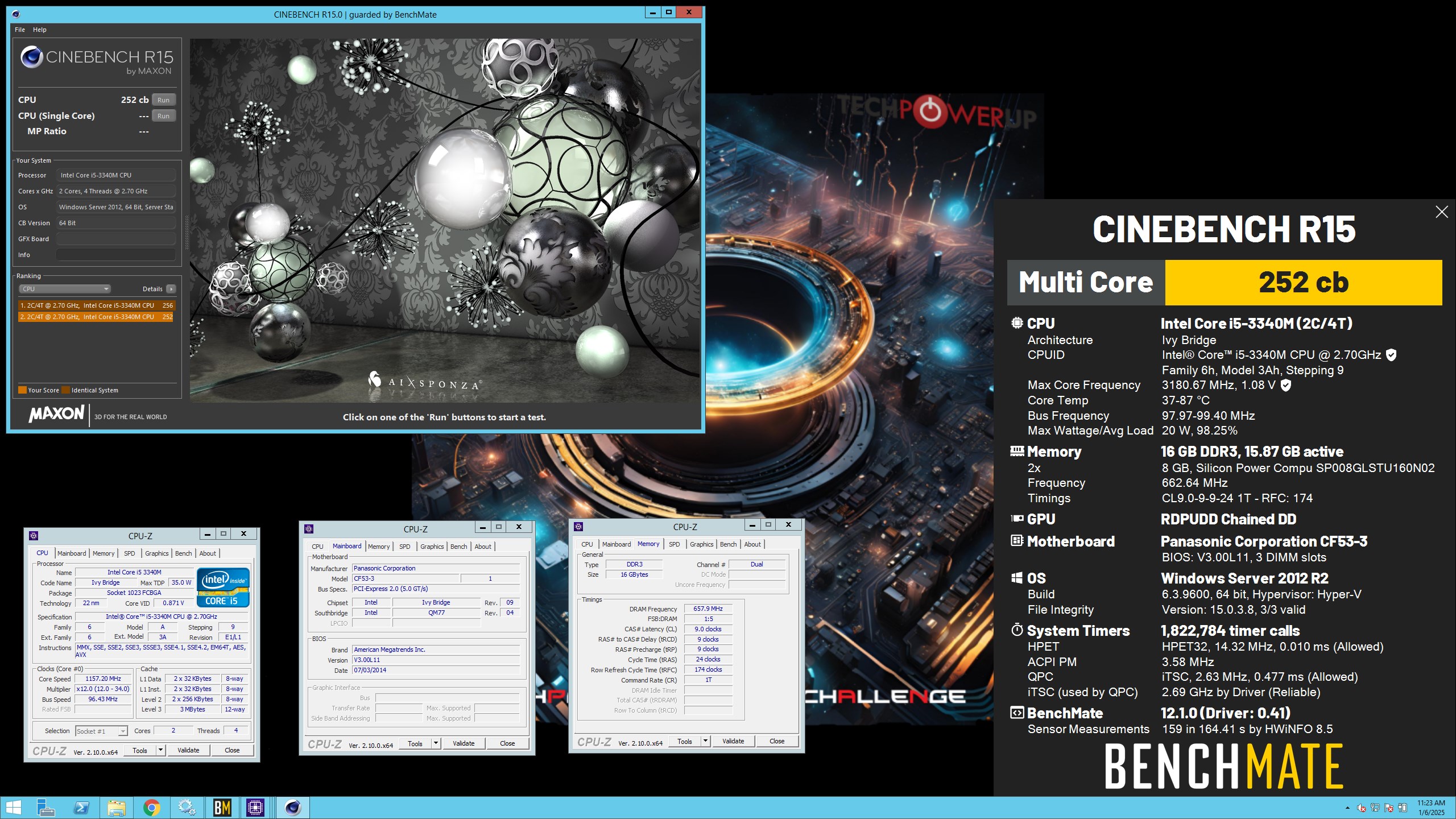Viewport: 1456px width, 819px height.
Task: Click Close in the Memory CPU-Z window
Action: click(x=777, y=741)
